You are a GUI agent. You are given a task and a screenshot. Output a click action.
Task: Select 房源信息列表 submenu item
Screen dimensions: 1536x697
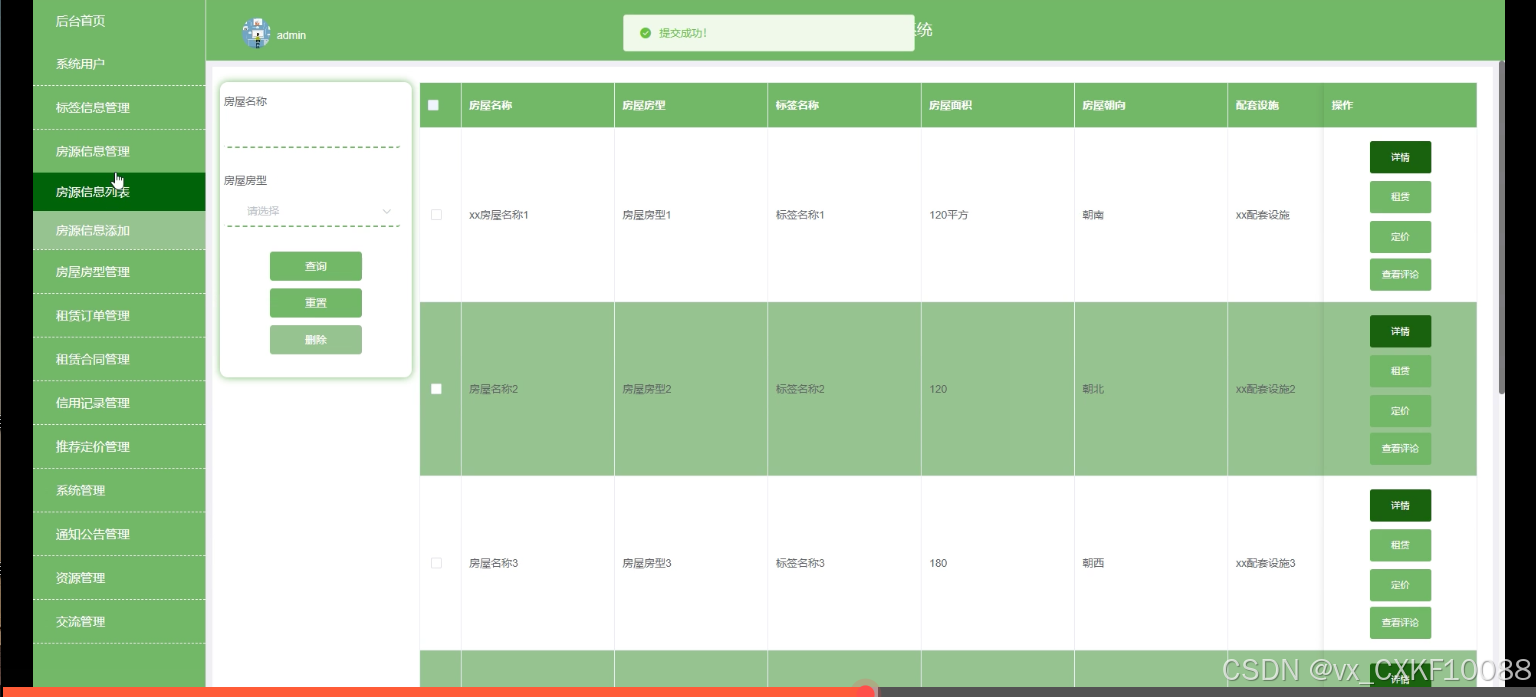(x=119, y=192)
